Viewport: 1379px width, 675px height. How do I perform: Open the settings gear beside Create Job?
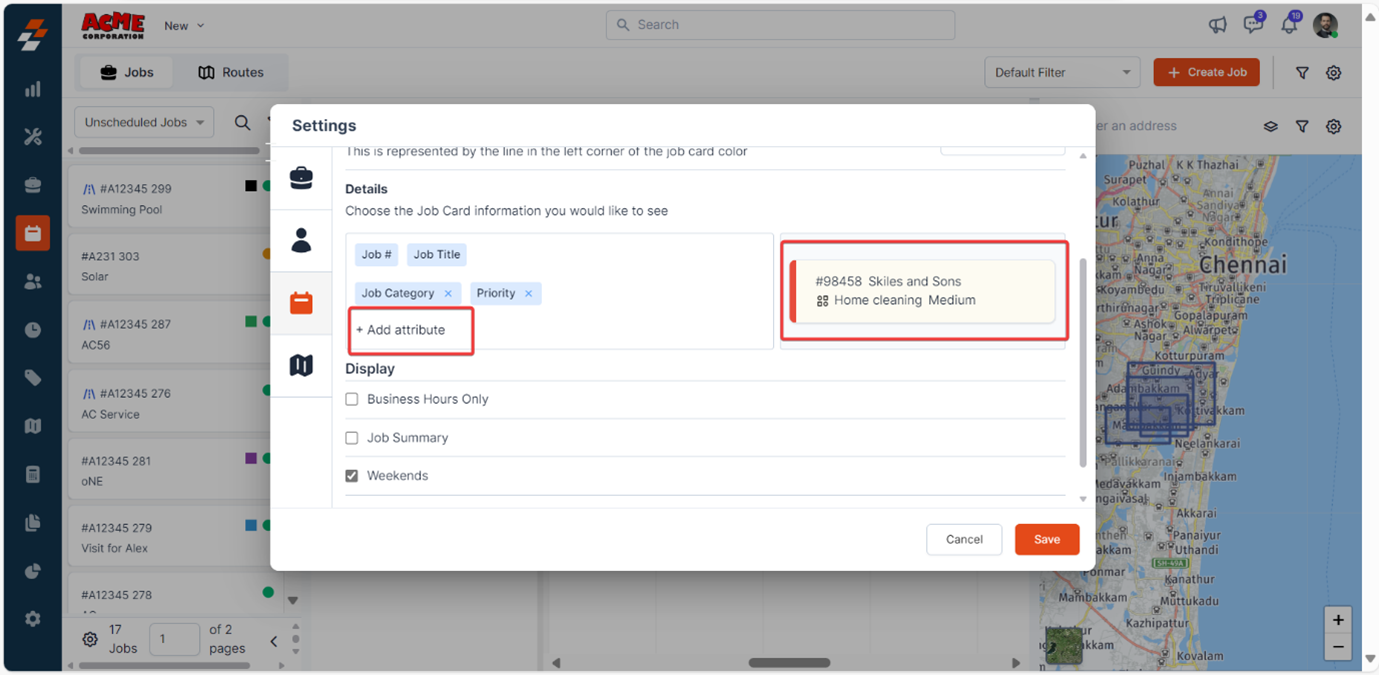(1334, 73)
